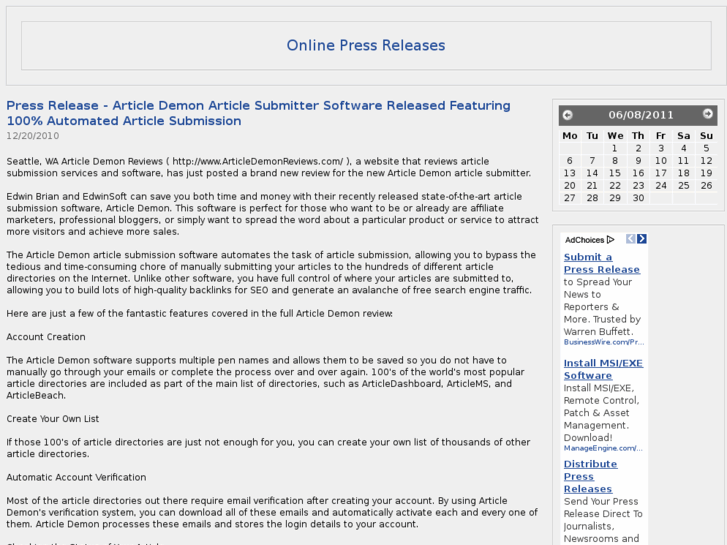
Task: Go to next month in calendar
Action: click(x=708, y=115)
